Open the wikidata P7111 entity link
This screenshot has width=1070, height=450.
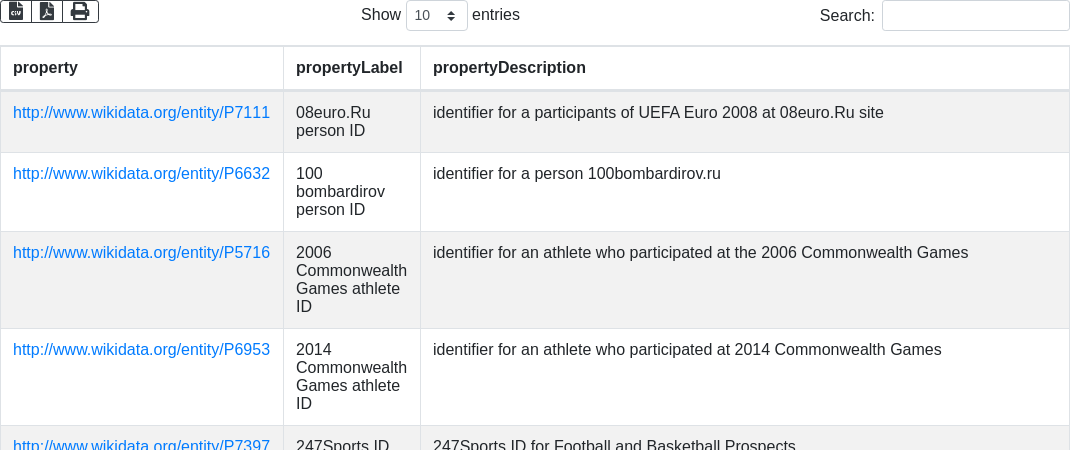click(141, 113)
